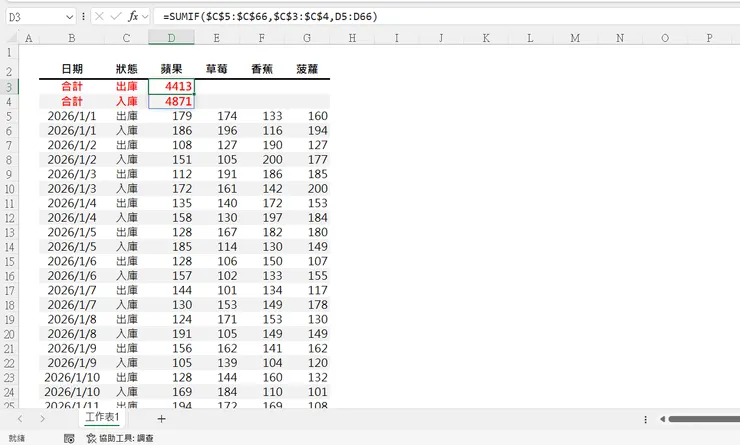The width and height of the screenshot is (740, 445).
Task: Select row 3 header
Action: pyautogui.click(x=9, y=87)
